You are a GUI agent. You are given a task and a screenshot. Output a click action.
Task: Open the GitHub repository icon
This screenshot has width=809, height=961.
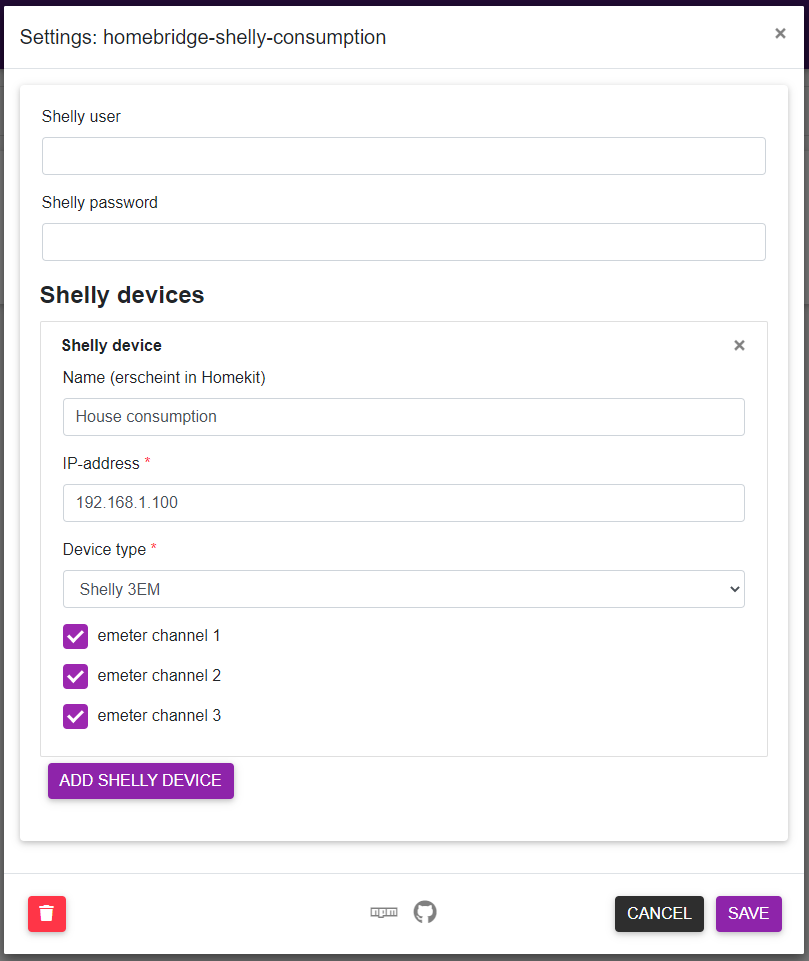click(x=425, y=912)
